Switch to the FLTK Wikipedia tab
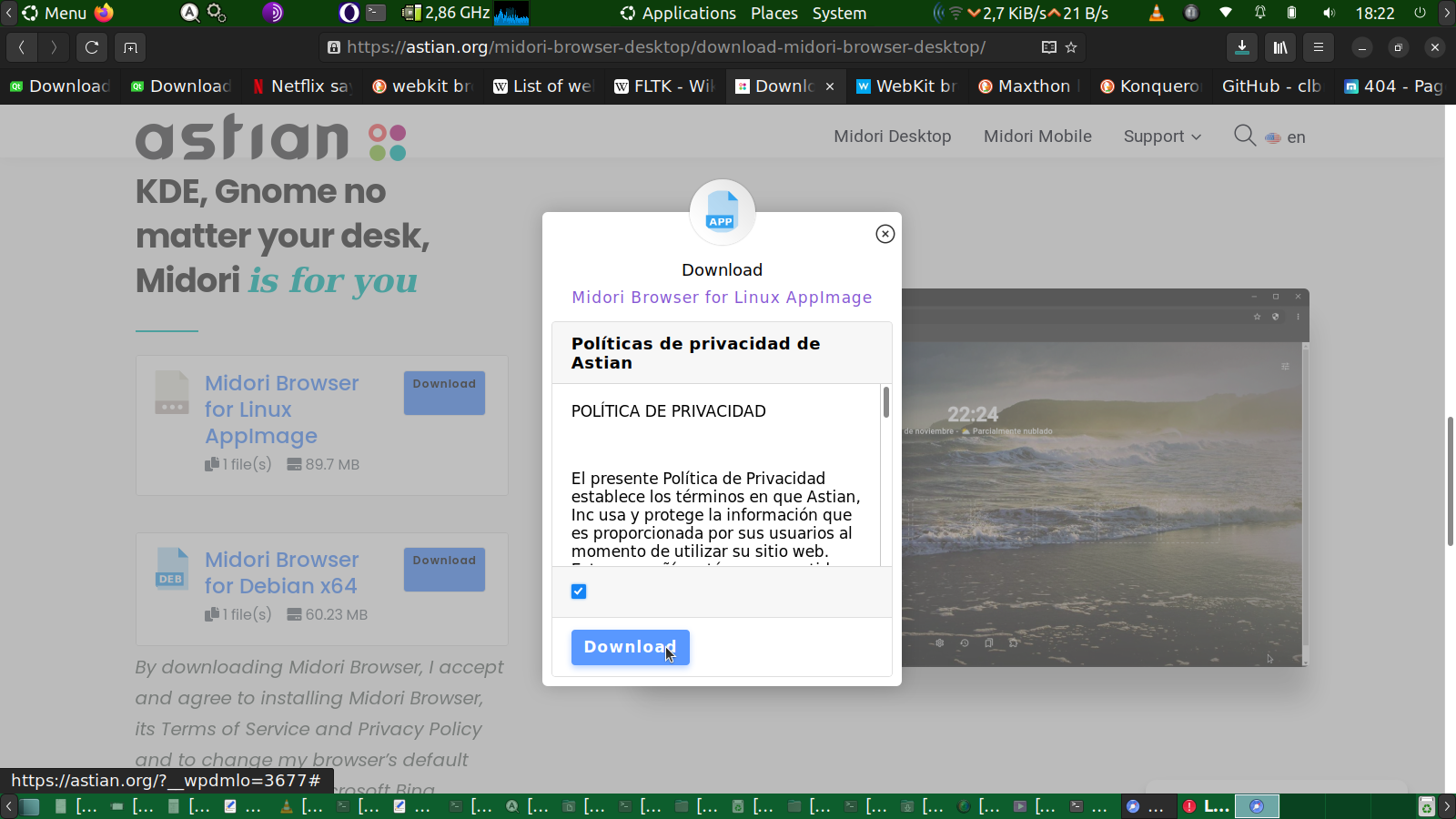1456x819 pixels. coord(664,86)
